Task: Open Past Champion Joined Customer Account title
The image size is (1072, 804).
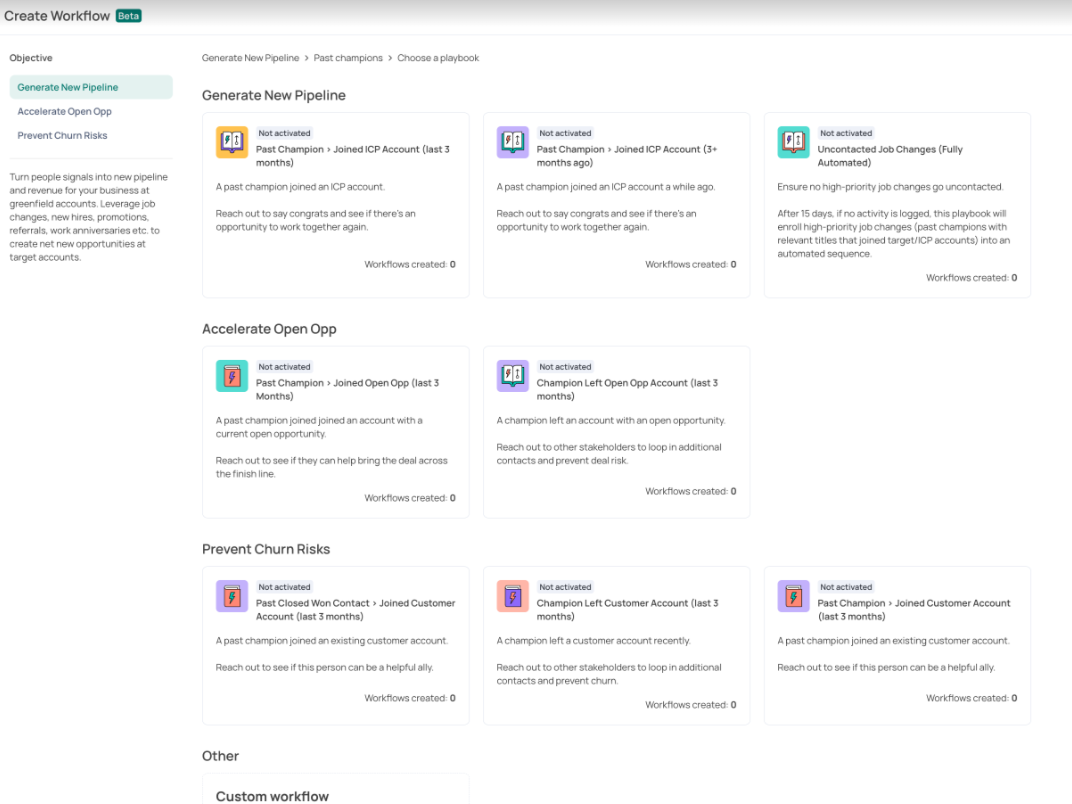Action: point(914,610)
